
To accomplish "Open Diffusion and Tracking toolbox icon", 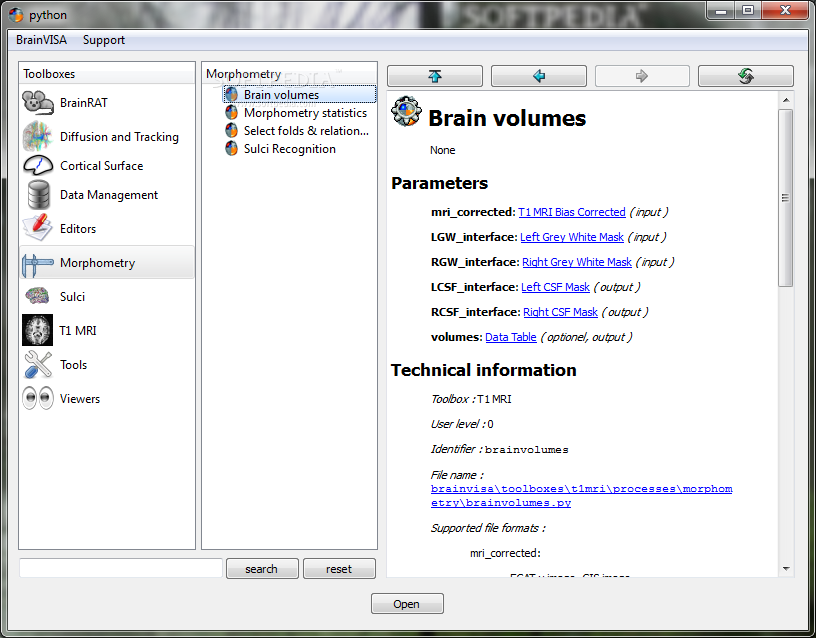I will click(x=37, y=136).
